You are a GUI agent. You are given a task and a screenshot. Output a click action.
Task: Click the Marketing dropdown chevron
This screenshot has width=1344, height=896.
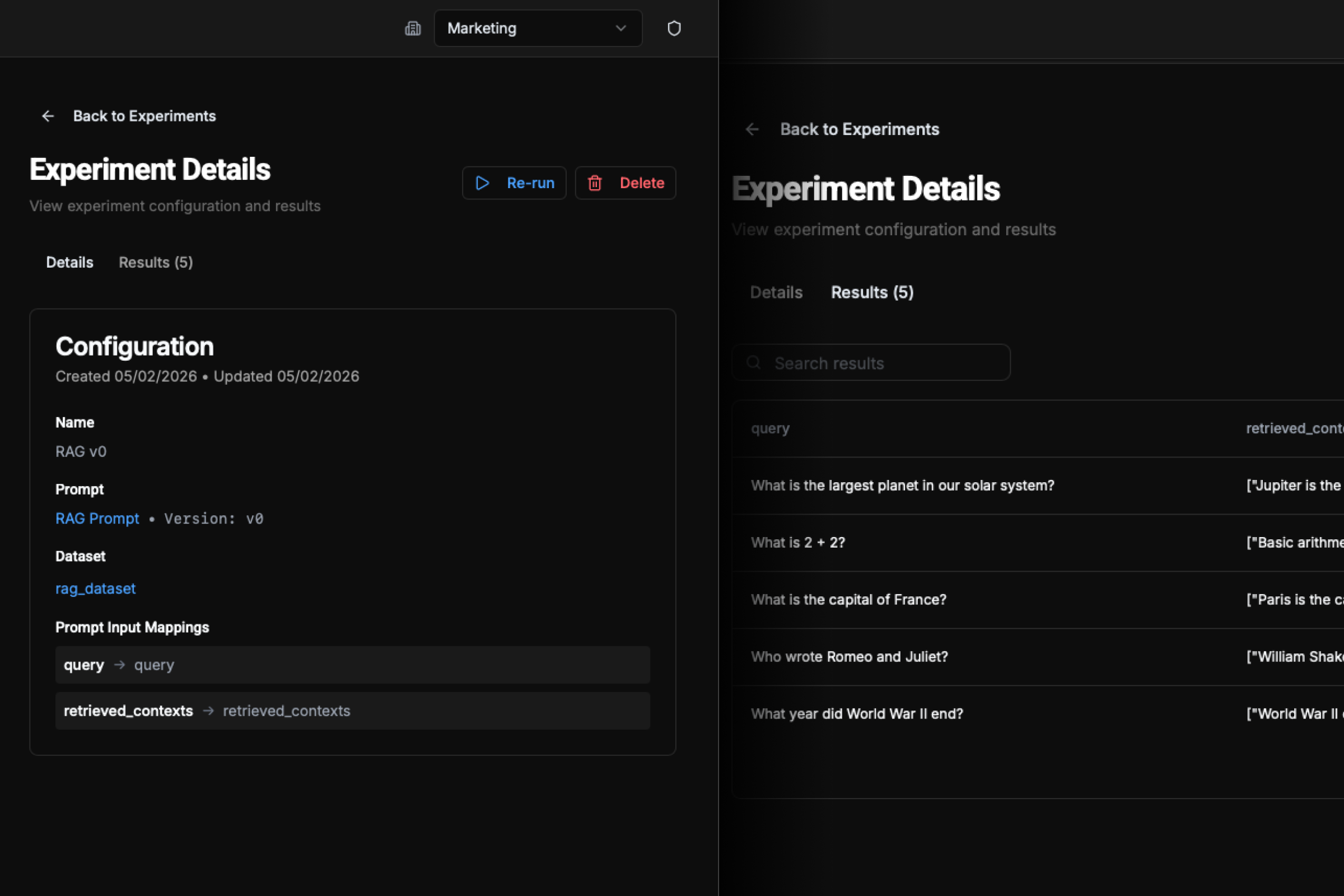pos(620,29)
